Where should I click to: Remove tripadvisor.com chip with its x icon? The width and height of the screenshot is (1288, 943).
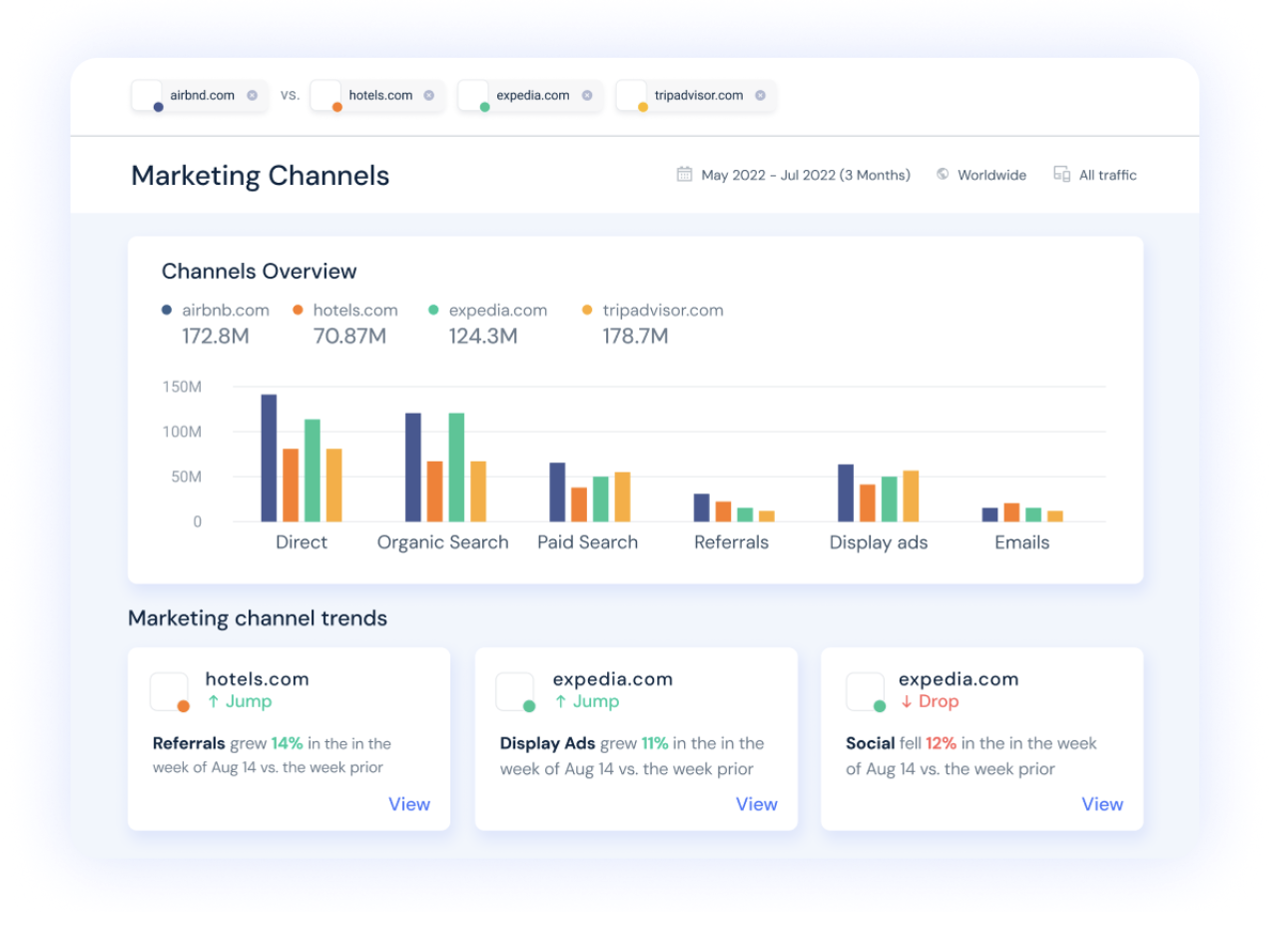[761, 96]
